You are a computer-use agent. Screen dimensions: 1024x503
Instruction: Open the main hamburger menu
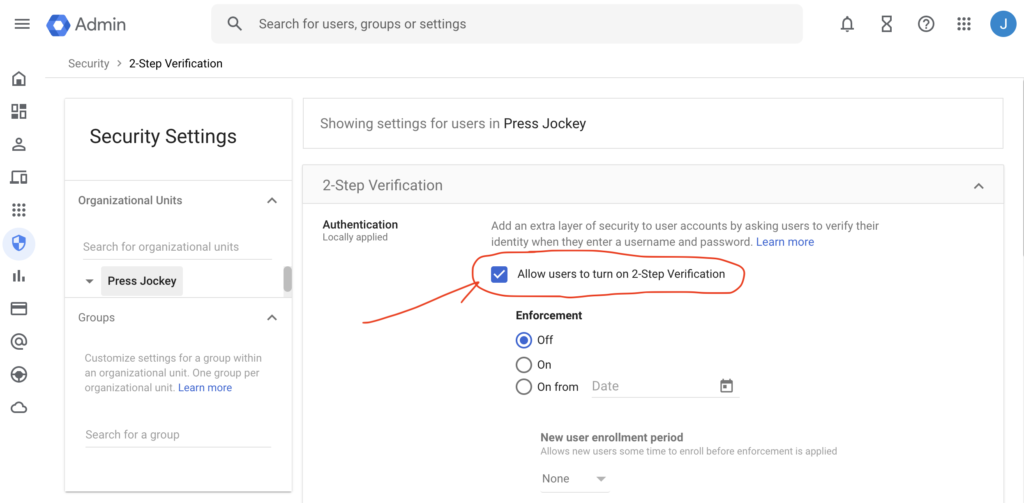22,24
